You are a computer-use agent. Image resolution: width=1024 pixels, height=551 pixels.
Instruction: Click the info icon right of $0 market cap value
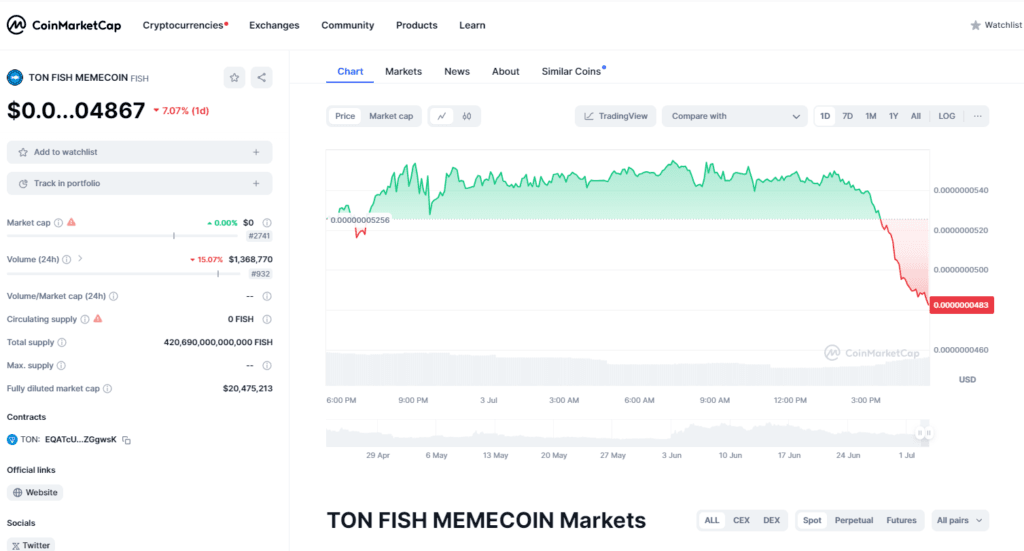coord(267,223)
